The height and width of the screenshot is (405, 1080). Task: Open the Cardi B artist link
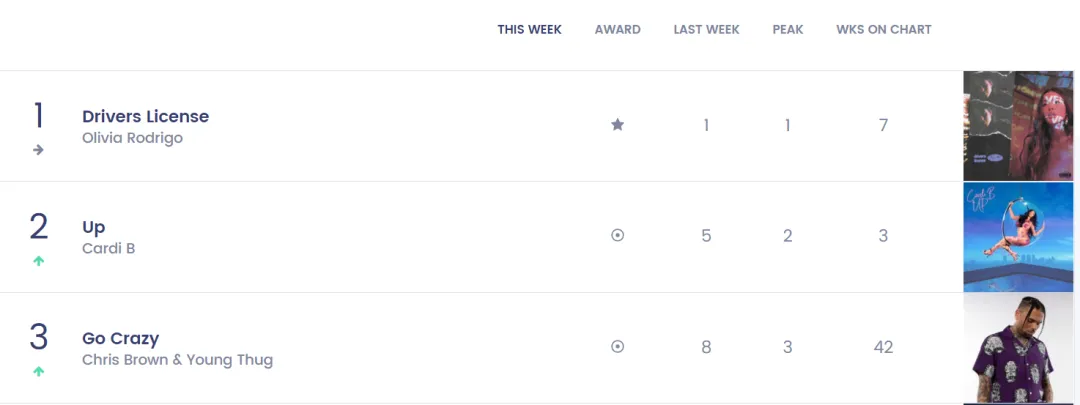point(108,248)
